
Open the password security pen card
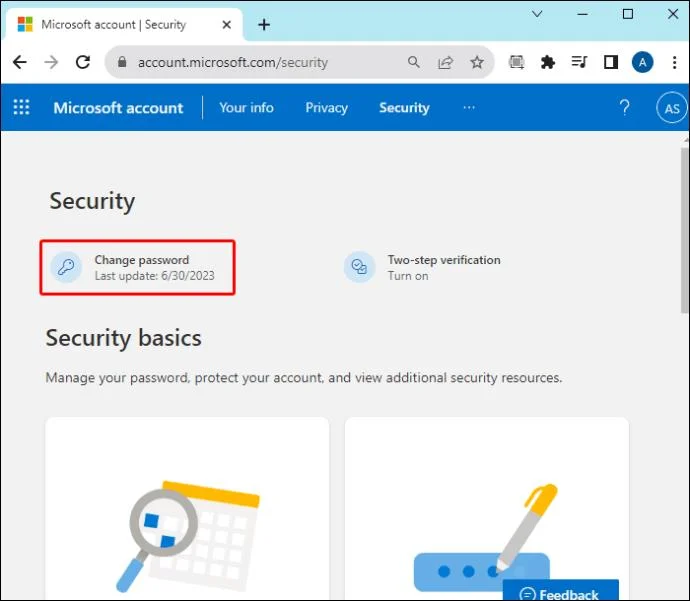pos(487,508)
